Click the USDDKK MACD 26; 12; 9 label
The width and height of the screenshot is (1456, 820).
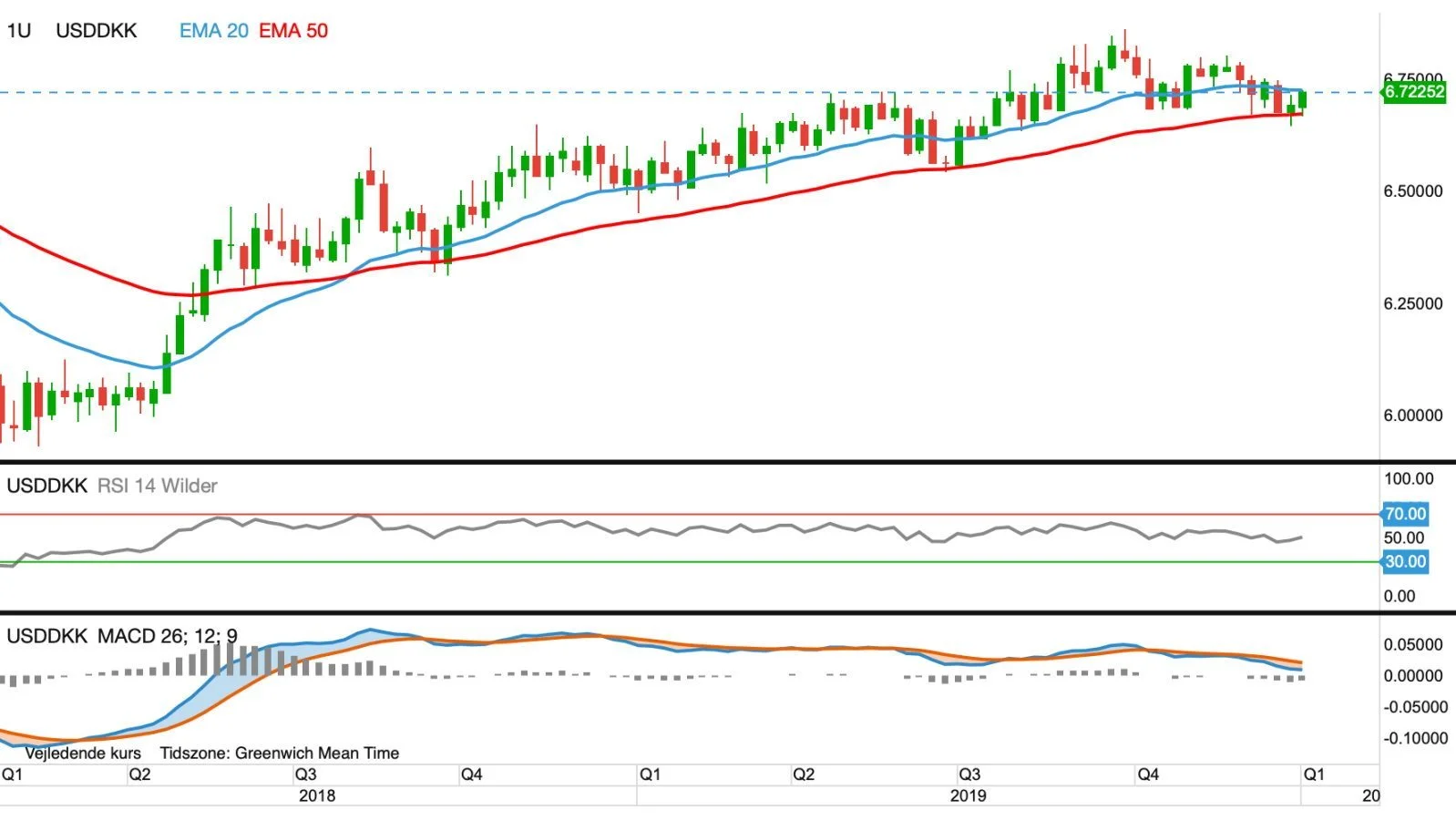122,636
